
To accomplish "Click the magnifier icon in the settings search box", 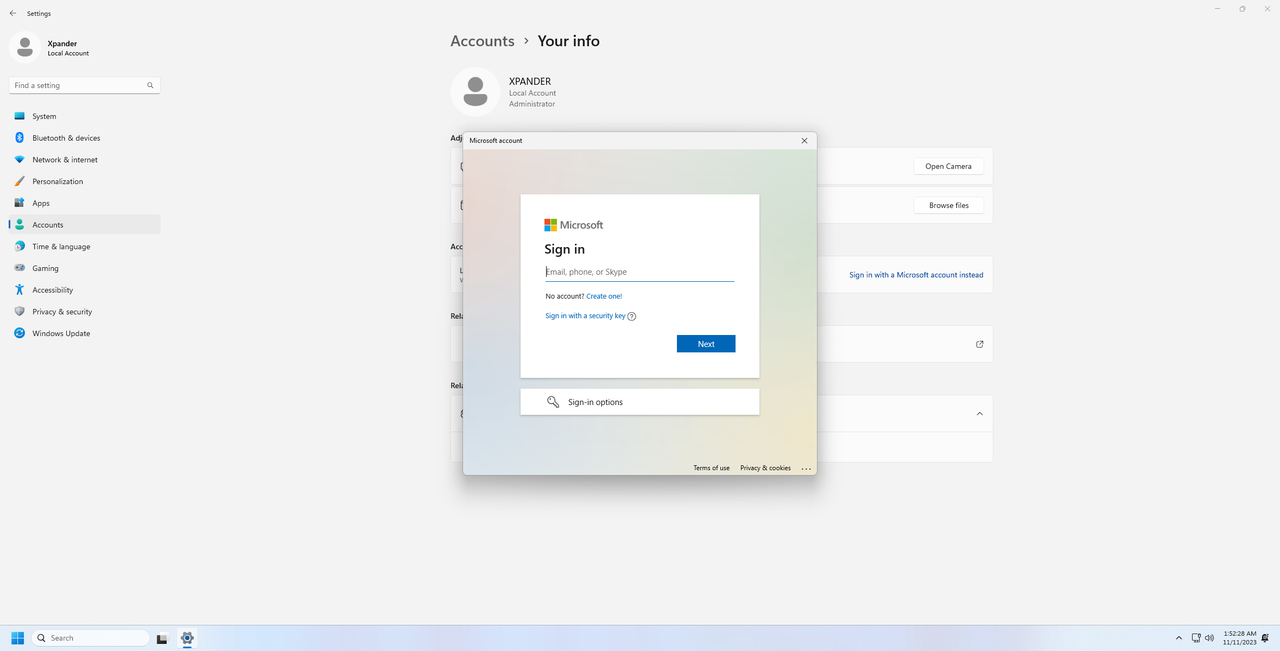I will click(150, 85).
